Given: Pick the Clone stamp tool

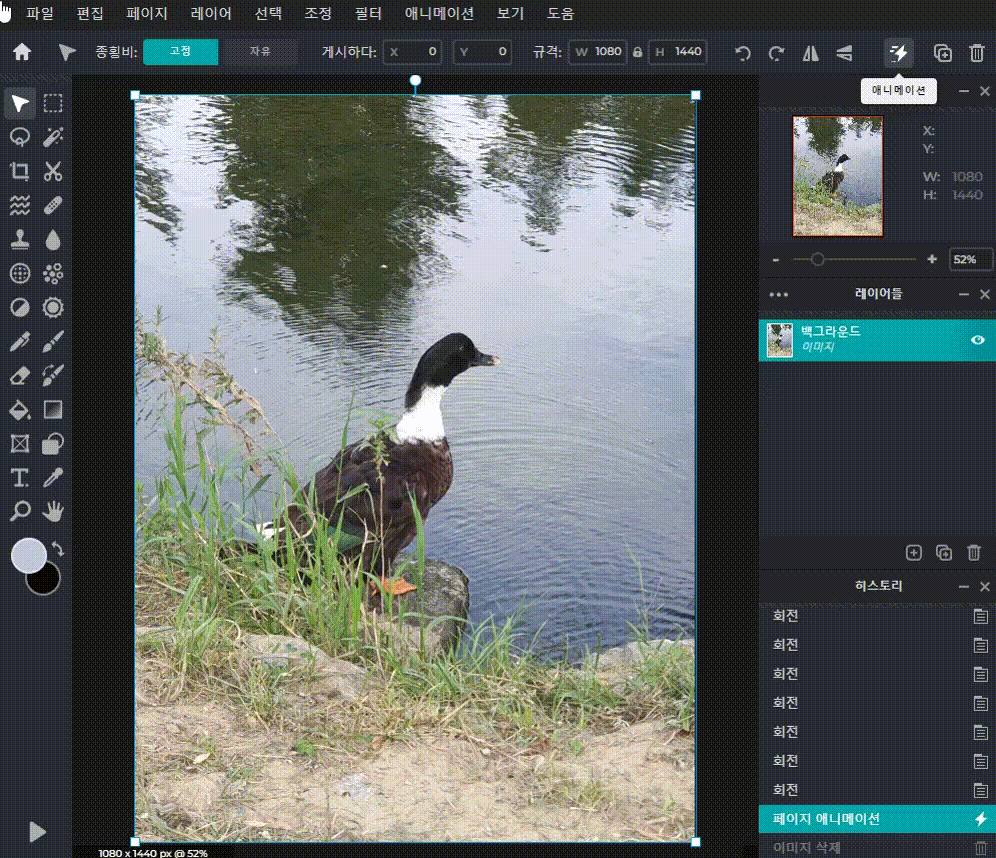Looking at the screenshot, I should click(20, 239).
